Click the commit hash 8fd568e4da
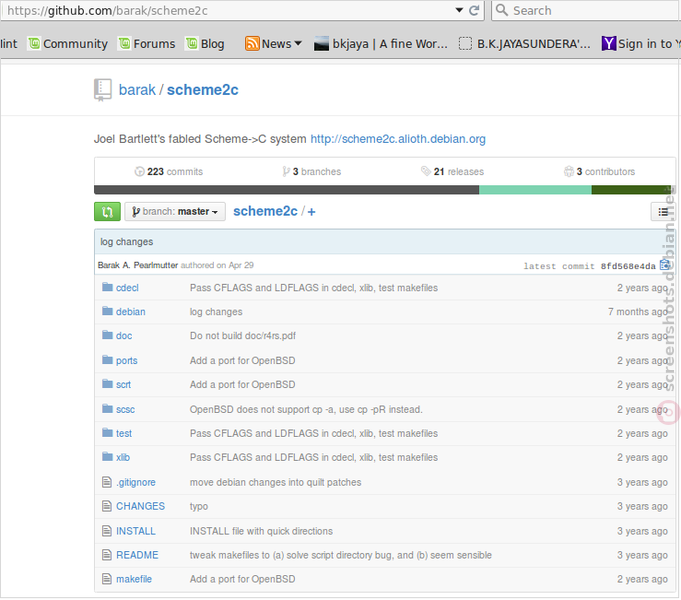The image size is (681, 600). coord(628,266)
